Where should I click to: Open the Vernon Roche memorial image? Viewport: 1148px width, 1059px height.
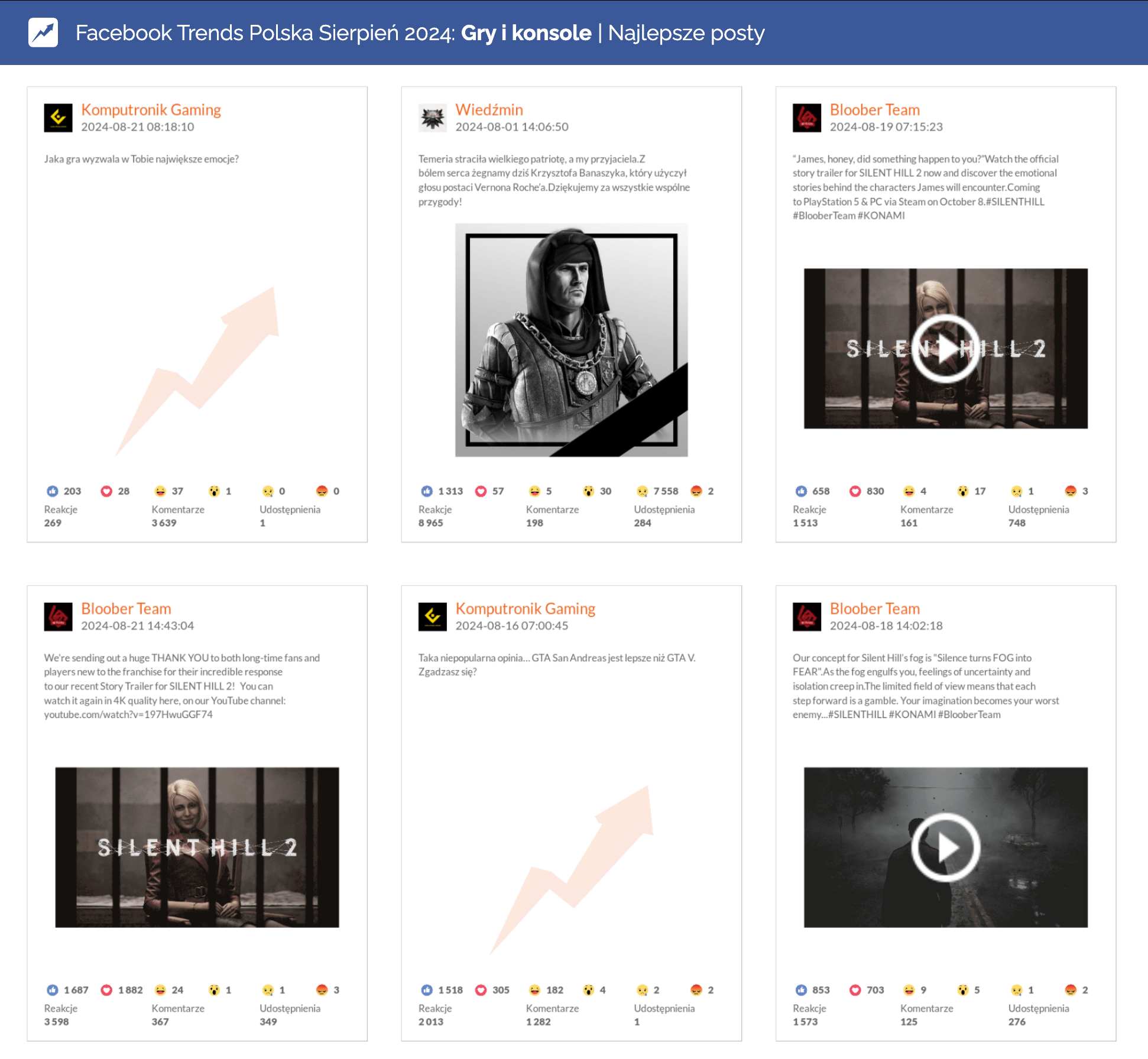click(571, 340)
